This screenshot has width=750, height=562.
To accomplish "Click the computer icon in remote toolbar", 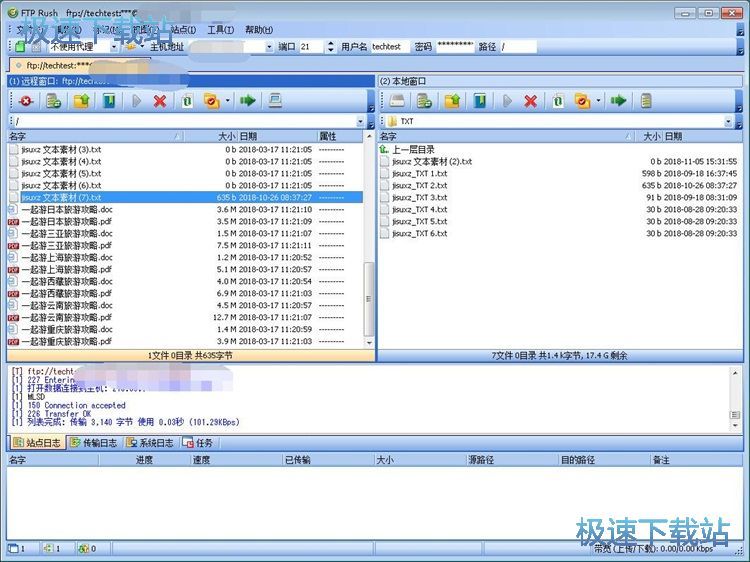I will pyautogui.click(x=275, y=101).
